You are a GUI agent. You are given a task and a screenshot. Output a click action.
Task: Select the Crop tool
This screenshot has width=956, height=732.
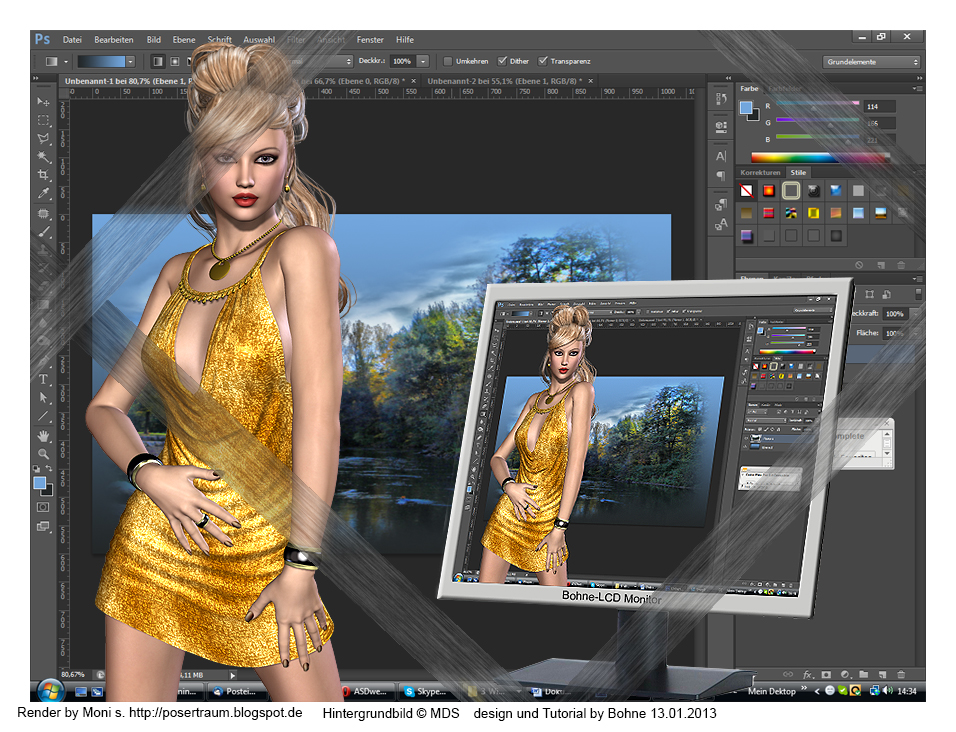coord(43,175)
